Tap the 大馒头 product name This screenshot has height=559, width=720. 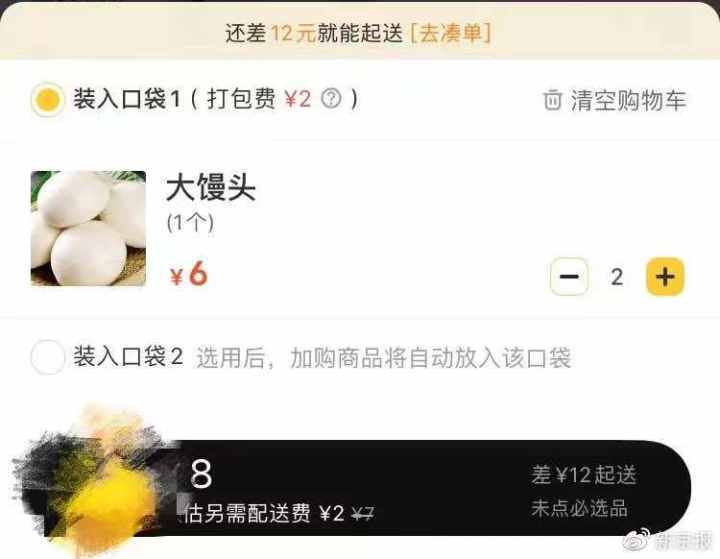pos(211,188)
